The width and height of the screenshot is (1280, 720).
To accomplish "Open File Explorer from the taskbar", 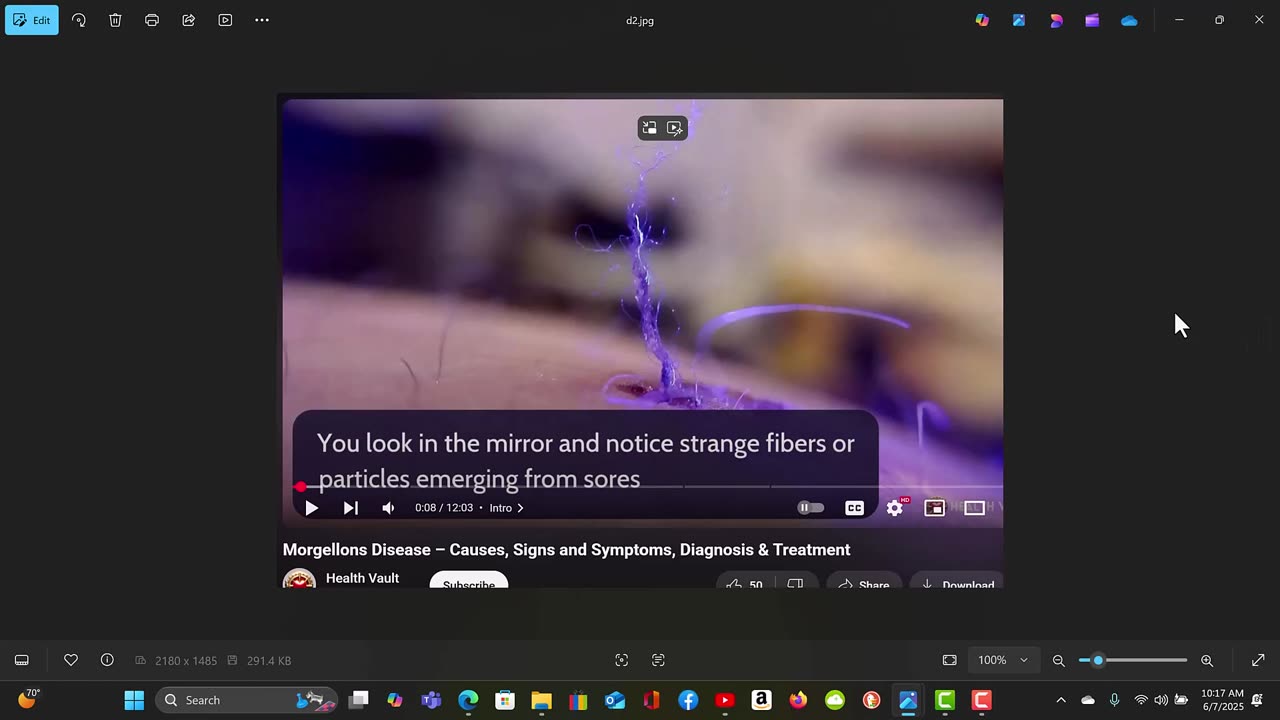I will (x=541, y=700).
